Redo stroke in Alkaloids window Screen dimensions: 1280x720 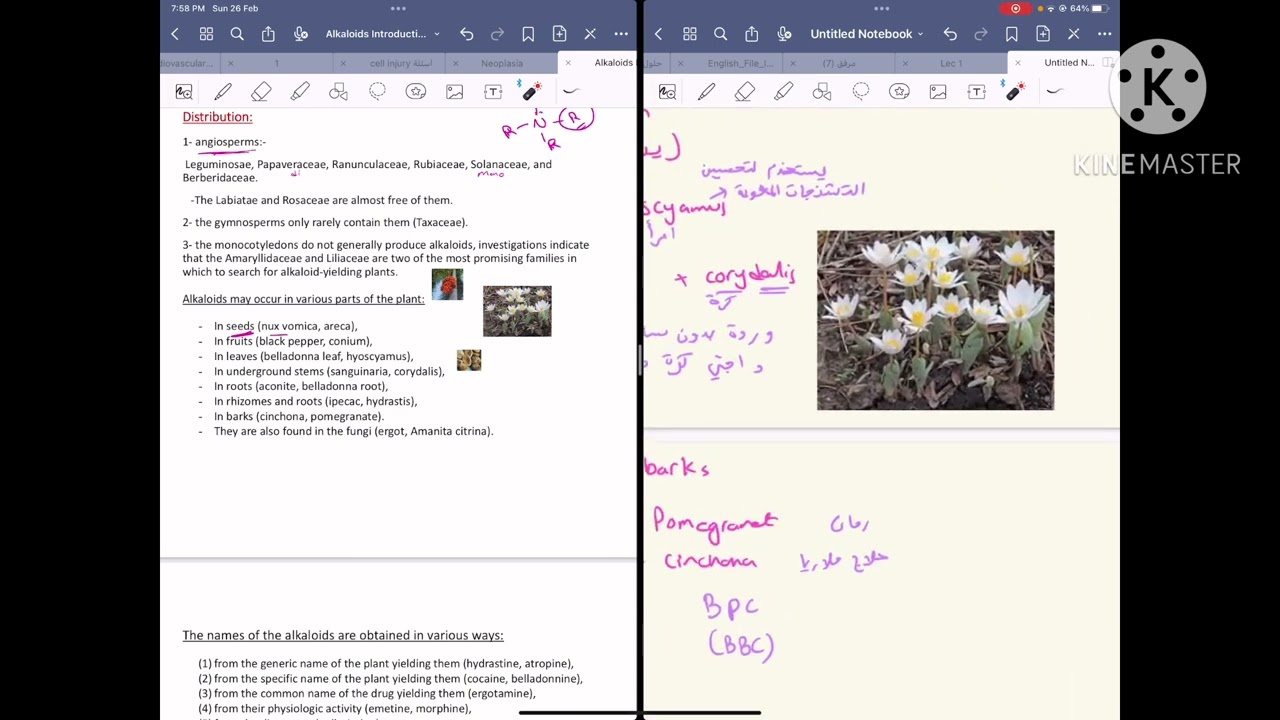coord(498,34)
